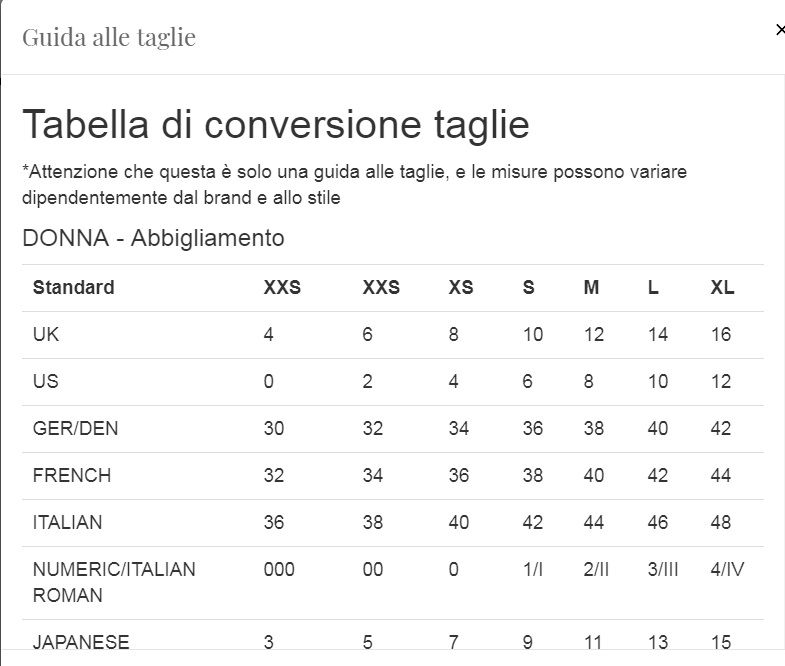Click the 000 numeric size cell
The height and width of the screenshot is (666, 785).
(279, 569)
